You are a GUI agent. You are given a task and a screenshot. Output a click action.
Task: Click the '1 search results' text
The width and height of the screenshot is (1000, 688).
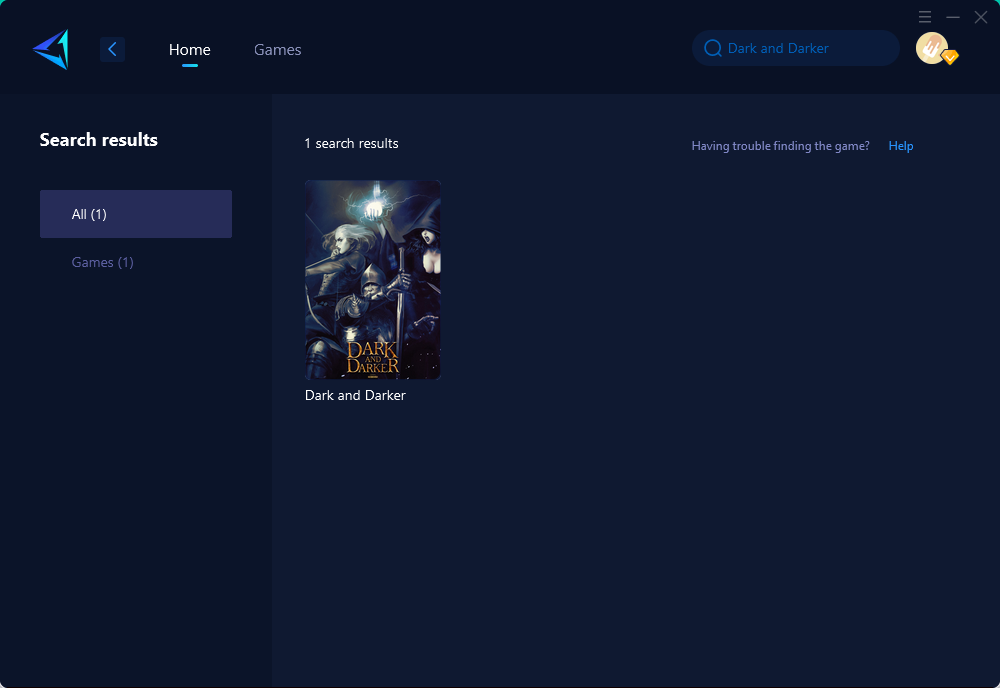coord(351,143)
